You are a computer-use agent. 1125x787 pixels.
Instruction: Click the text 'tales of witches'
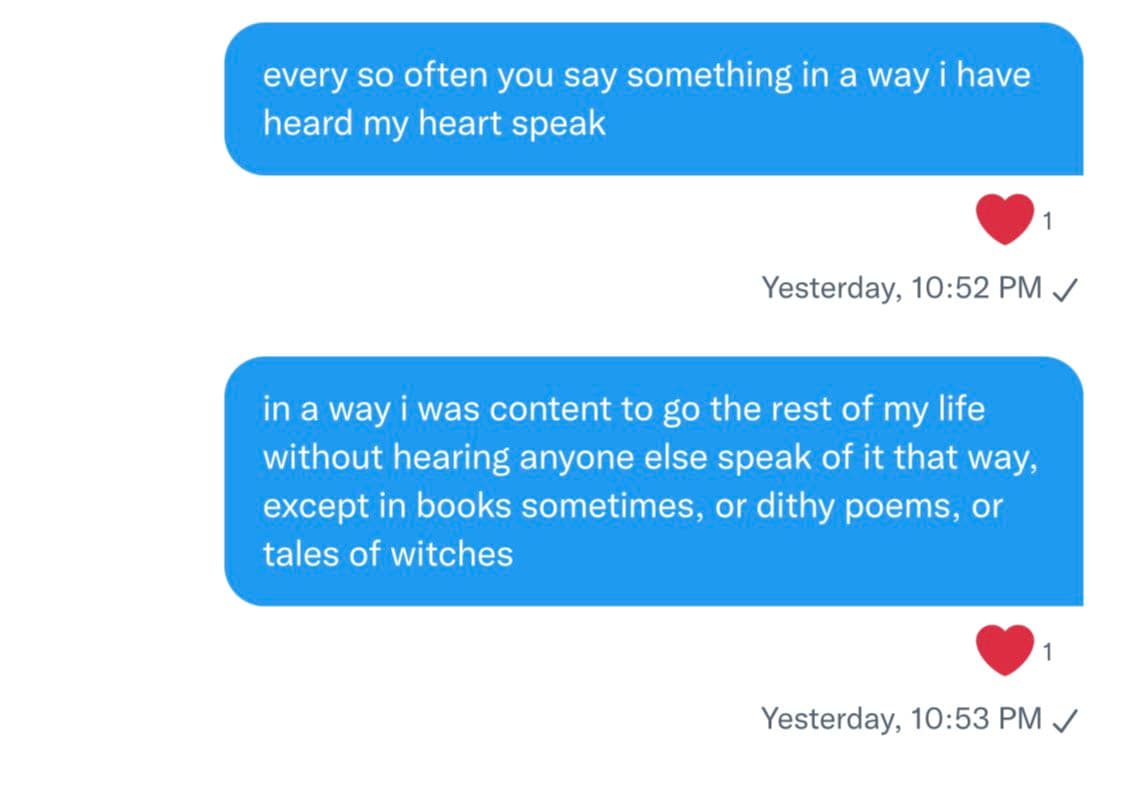[388, 553]
